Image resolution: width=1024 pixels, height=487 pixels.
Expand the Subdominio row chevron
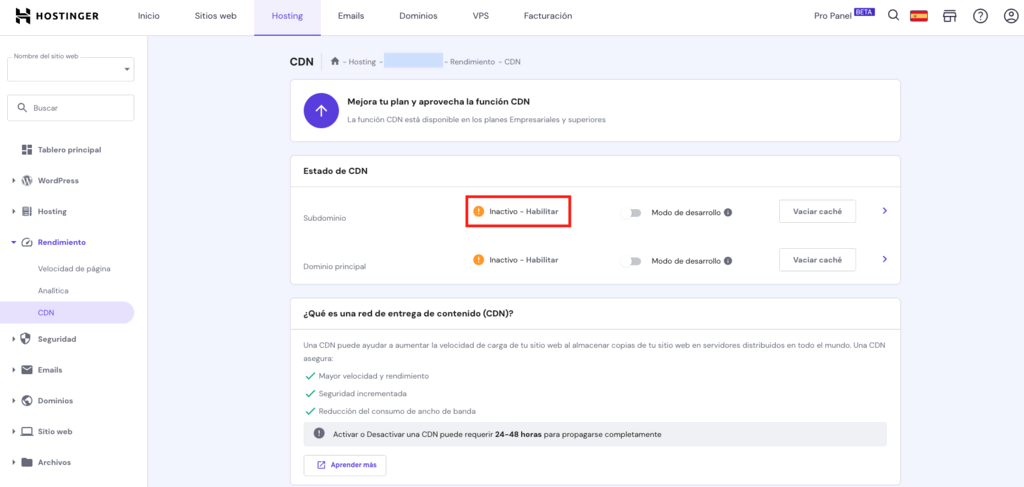click(x=884, y=211)
